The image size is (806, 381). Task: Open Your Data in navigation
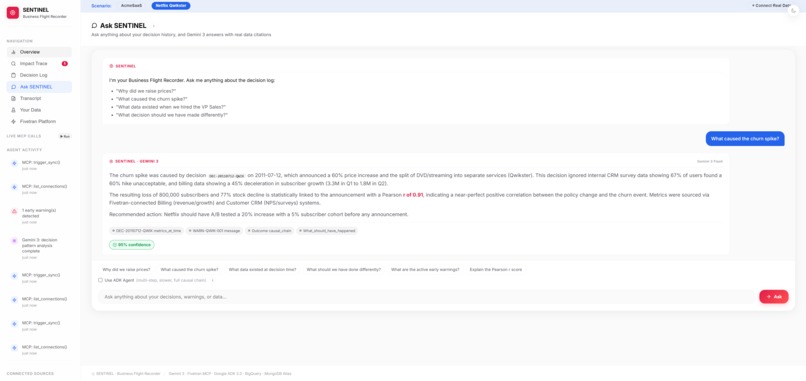pos(39,110)
